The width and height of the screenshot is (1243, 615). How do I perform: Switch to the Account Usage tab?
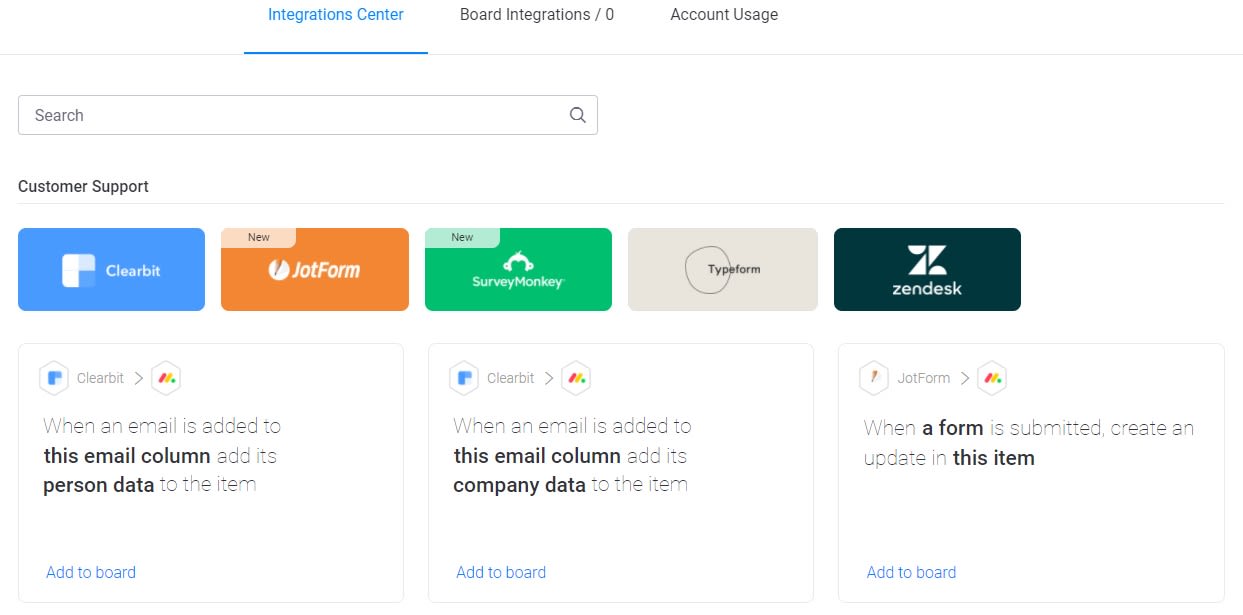724,15
